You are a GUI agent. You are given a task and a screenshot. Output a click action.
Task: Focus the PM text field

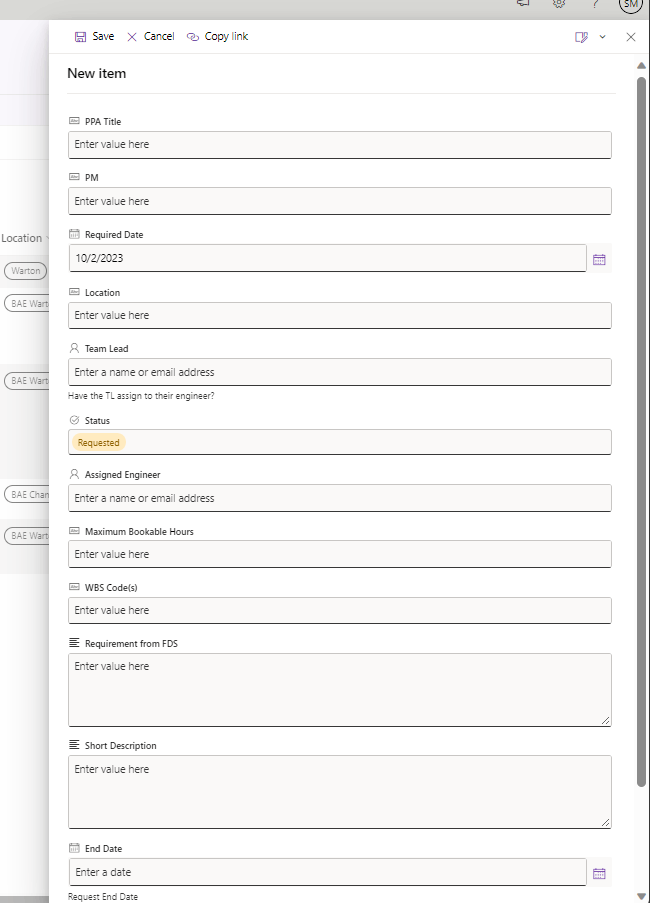(x=339, y=201)
